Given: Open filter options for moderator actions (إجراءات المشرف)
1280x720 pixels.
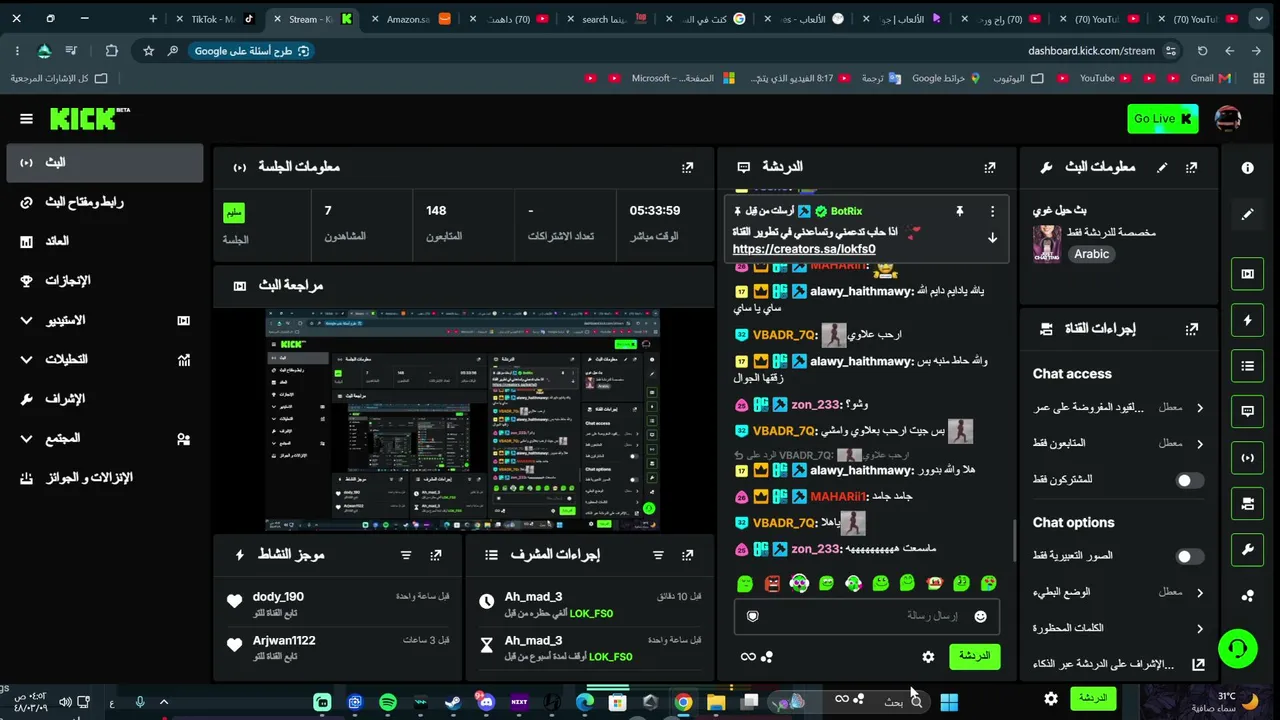Looking at the screenshot, I should 657,555.
